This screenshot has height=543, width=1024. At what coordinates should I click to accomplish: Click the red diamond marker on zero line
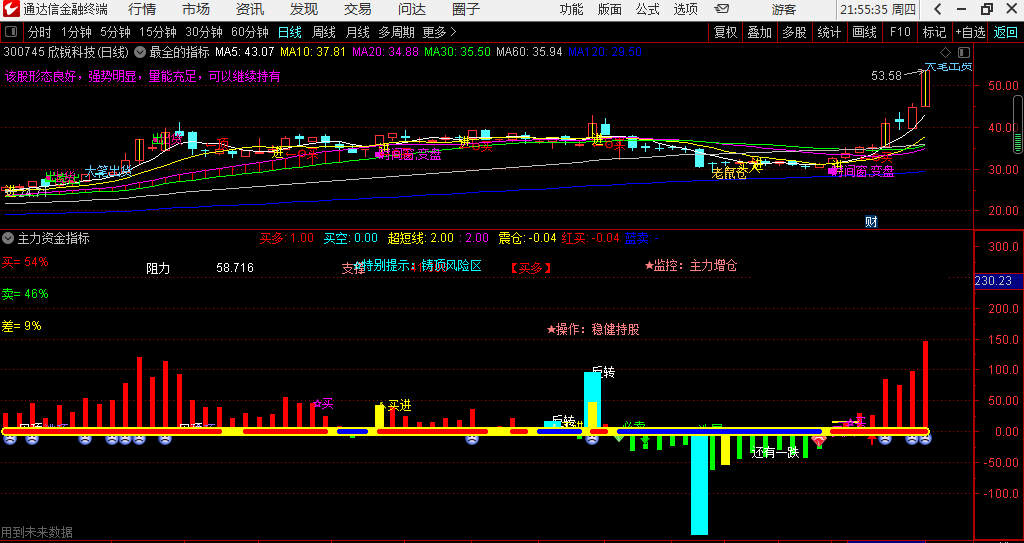[818, 442]
